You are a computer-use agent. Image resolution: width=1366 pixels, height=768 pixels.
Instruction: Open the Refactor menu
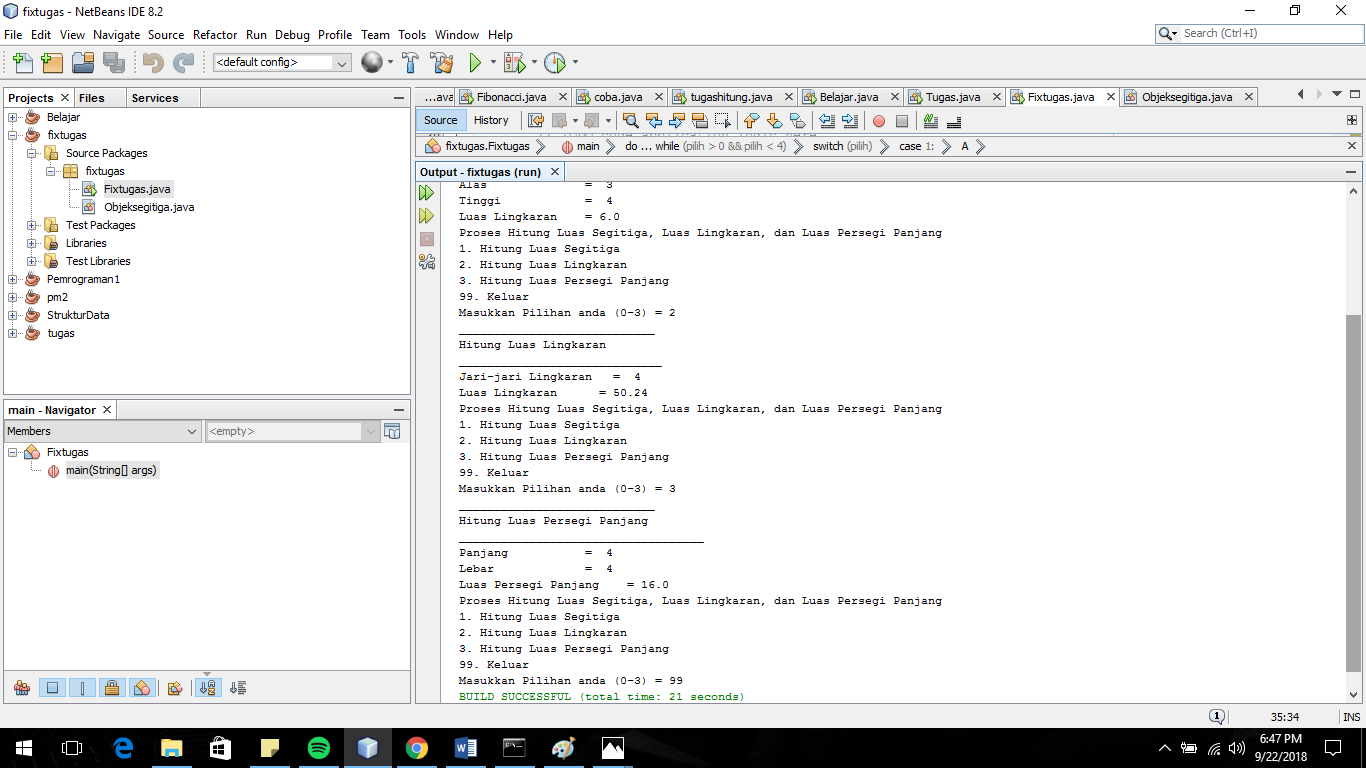pyautogui.click(x=214, y=34)
